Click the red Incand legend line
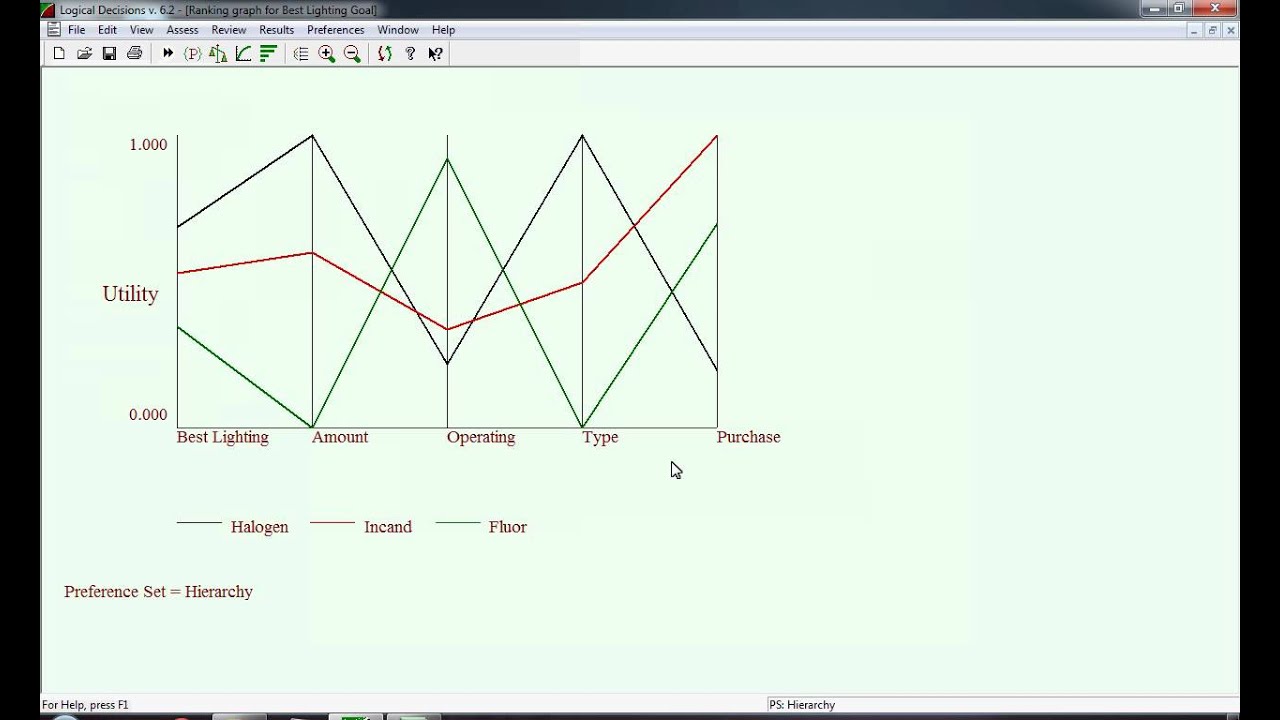The image size is (1280, 720). [x=333, y=523]
